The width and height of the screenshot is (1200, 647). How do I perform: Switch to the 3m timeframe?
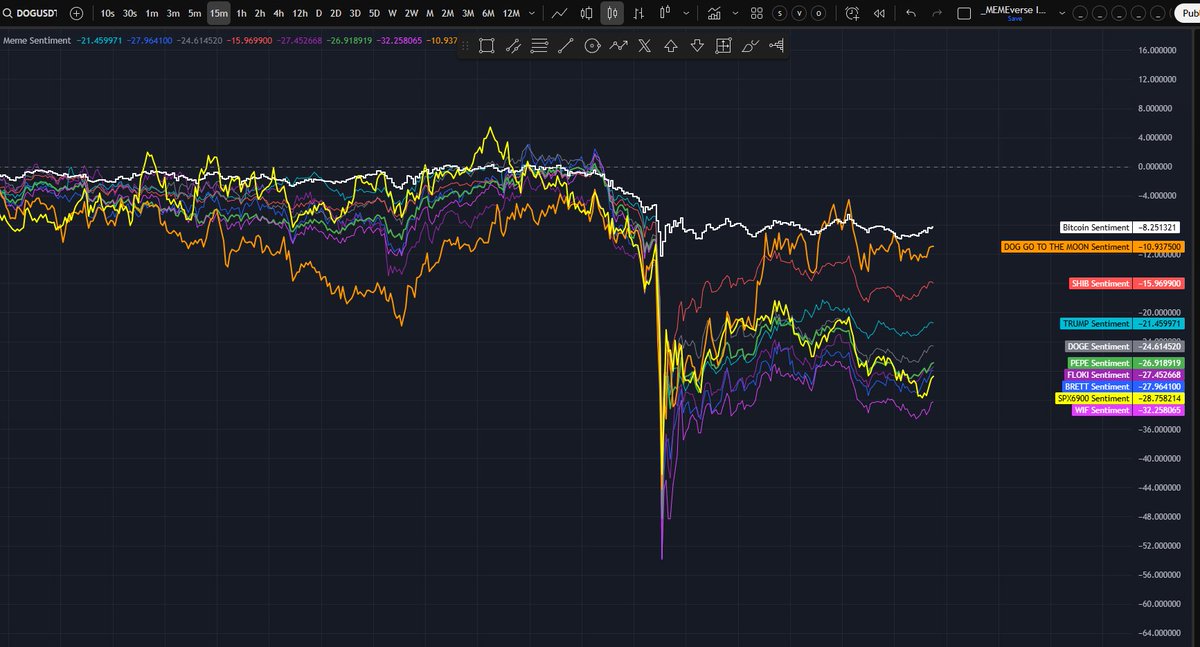point(174,14)
